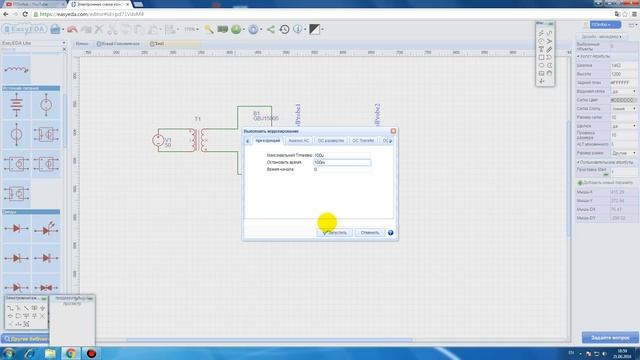Open the Save document icon in the toolbar
The image size is (640, 360).
(x=55, y=29)
